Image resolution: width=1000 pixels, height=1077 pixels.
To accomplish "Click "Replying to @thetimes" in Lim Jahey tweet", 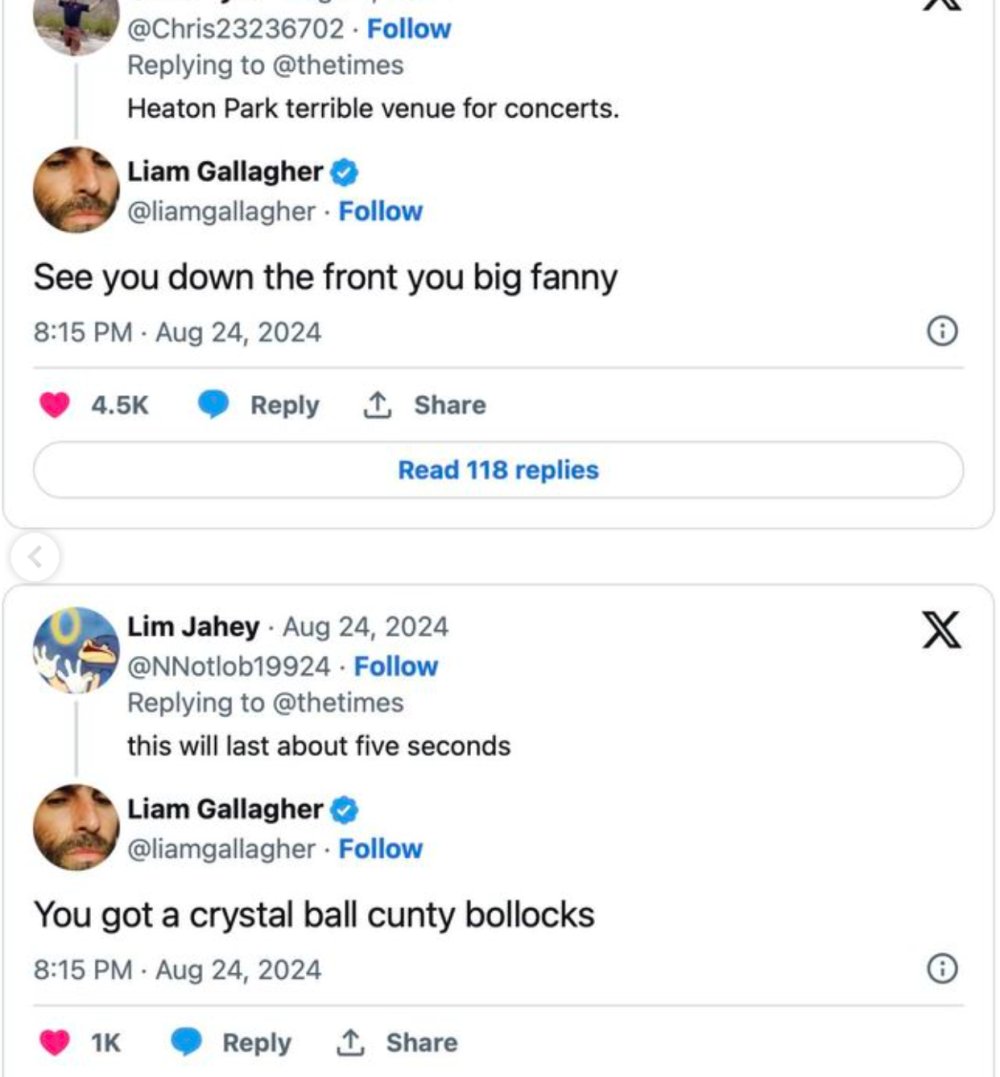I will pyautogui.click(x=265, y=703).
